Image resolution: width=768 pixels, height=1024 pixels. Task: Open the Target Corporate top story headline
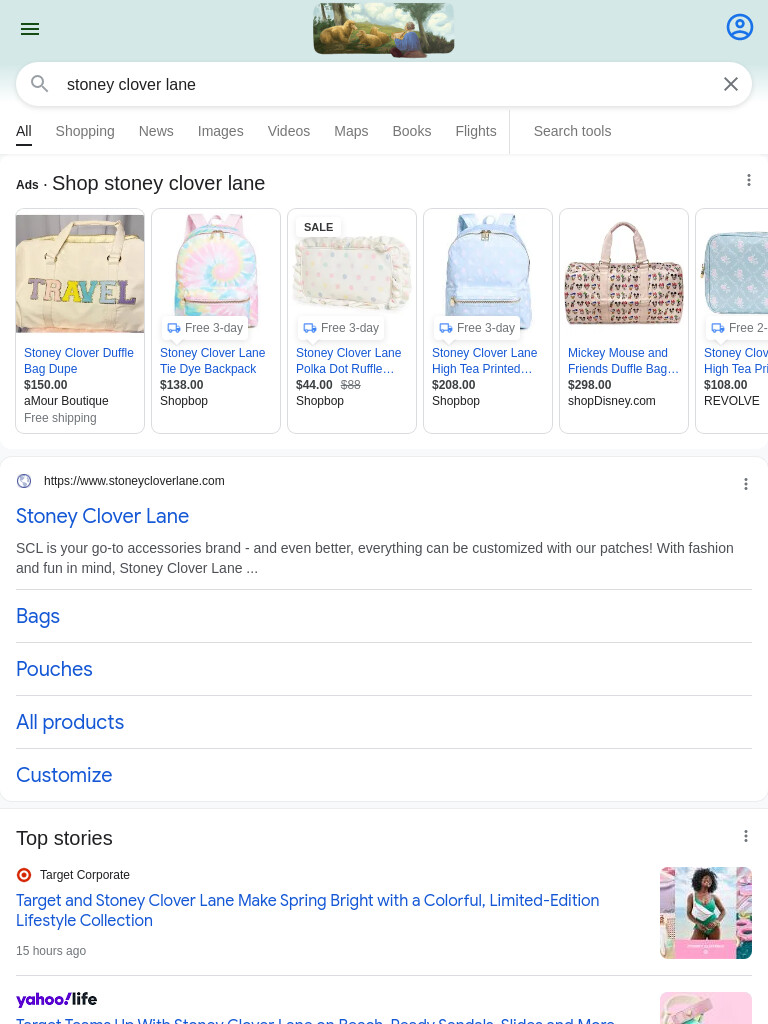pos(308,910)
